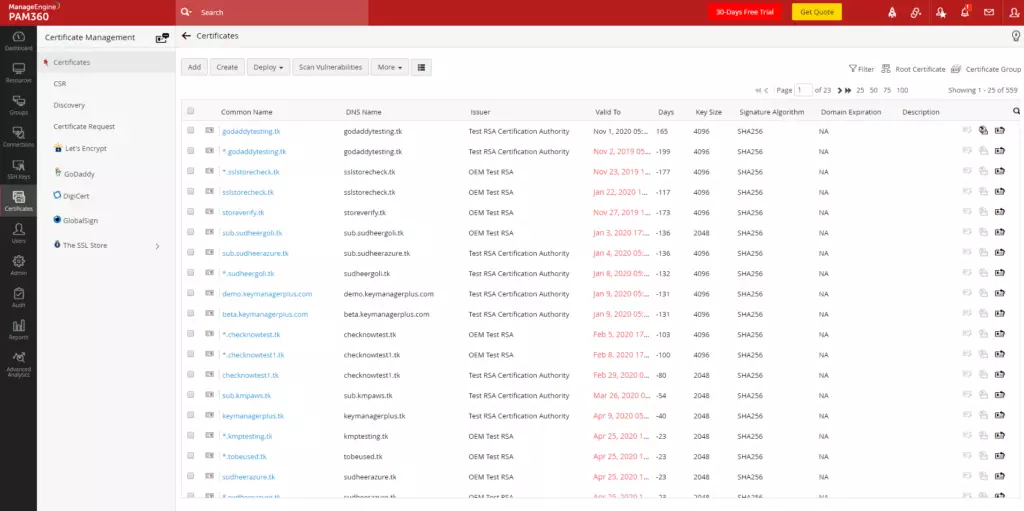Click the Get Quote button

tap(816, 12)
